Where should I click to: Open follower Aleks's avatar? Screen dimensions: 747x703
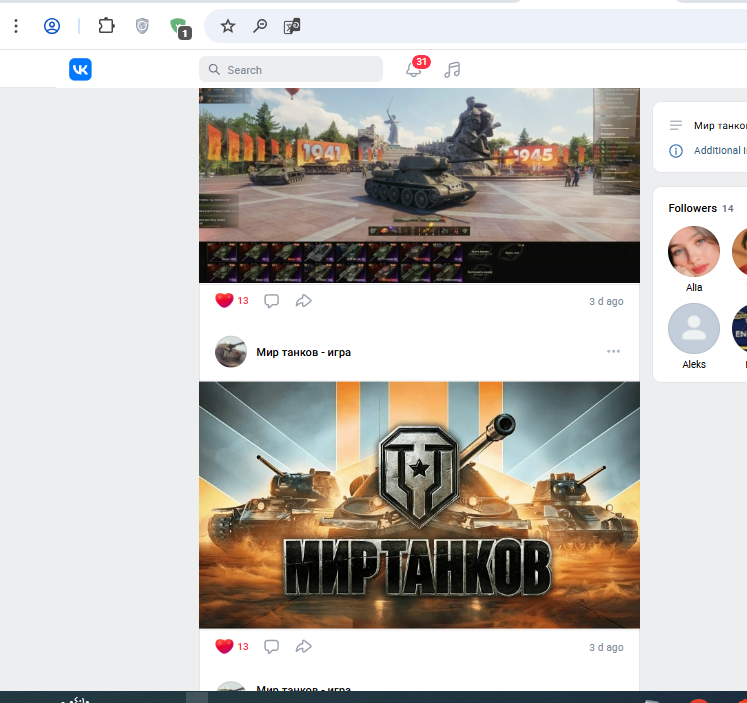(694, 329)
